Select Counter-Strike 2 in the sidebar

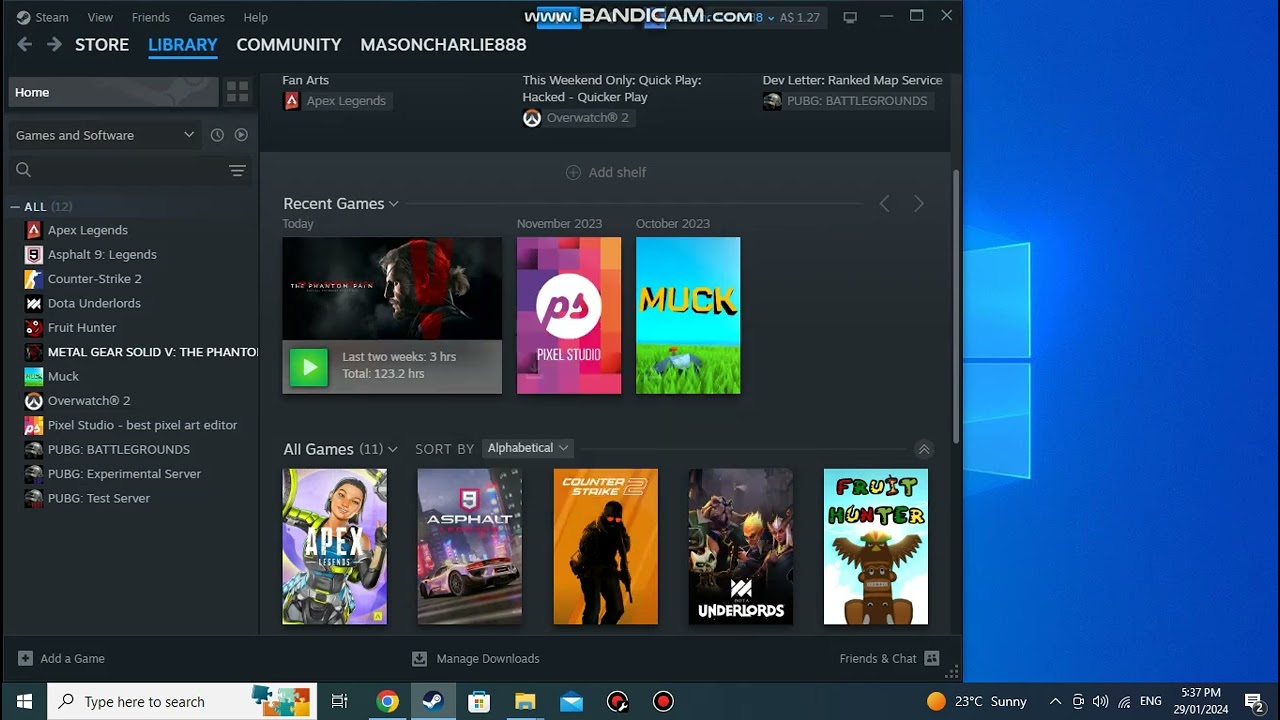(x=95, y=279)
